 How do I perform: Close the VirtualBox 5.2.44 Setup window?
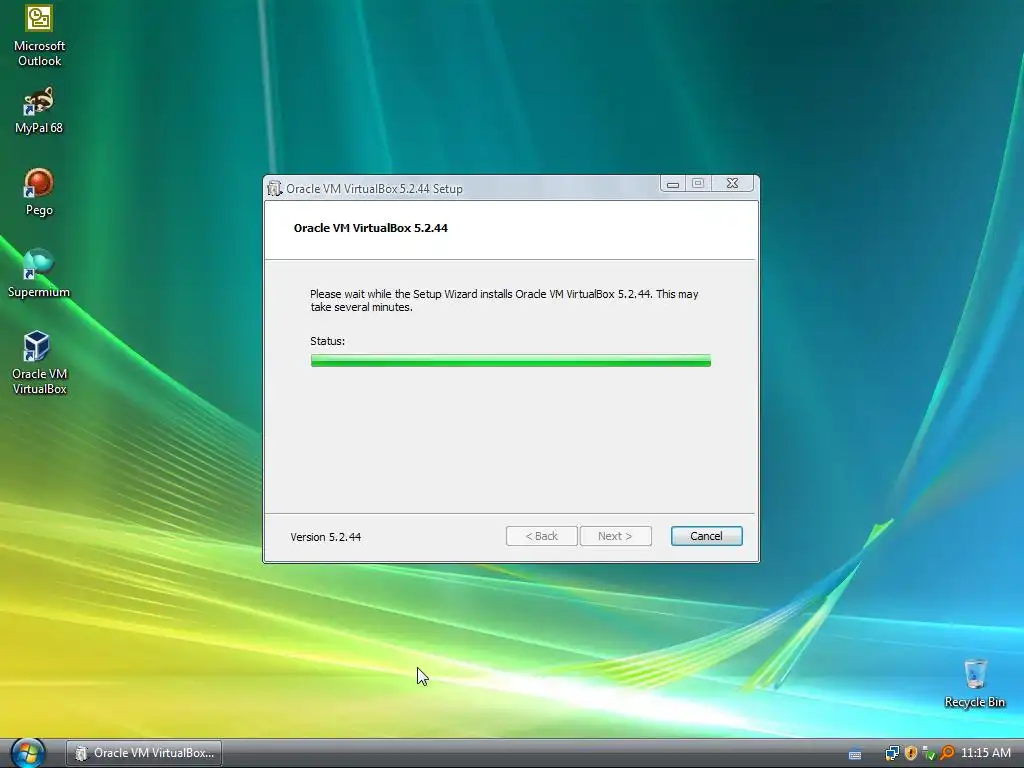(x=732, y=184)
